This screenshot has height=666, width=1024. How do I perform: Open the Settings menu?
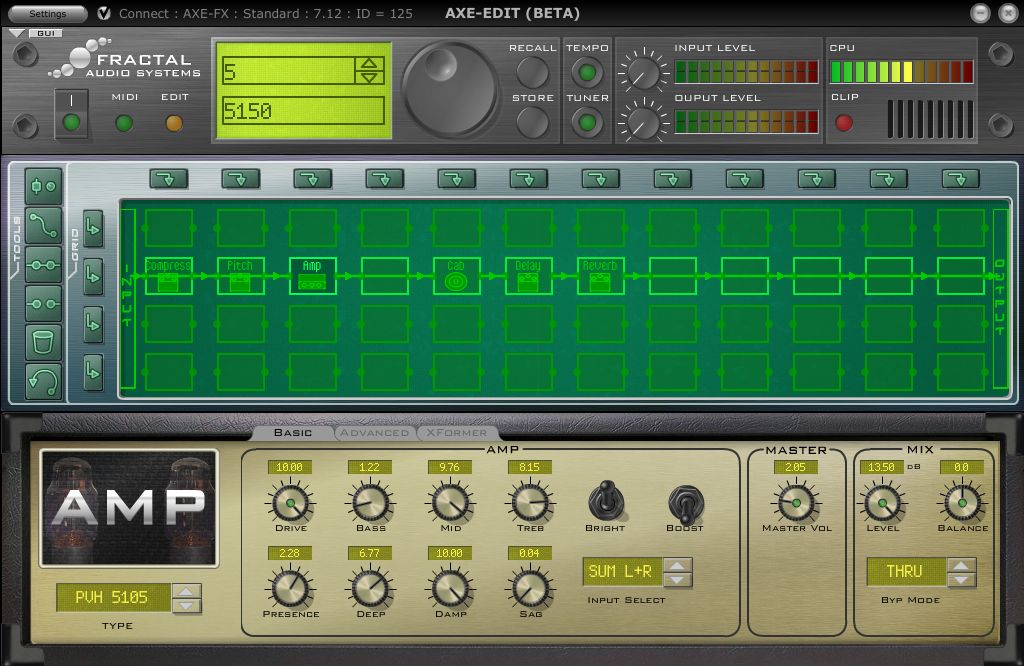click(48, 13)
